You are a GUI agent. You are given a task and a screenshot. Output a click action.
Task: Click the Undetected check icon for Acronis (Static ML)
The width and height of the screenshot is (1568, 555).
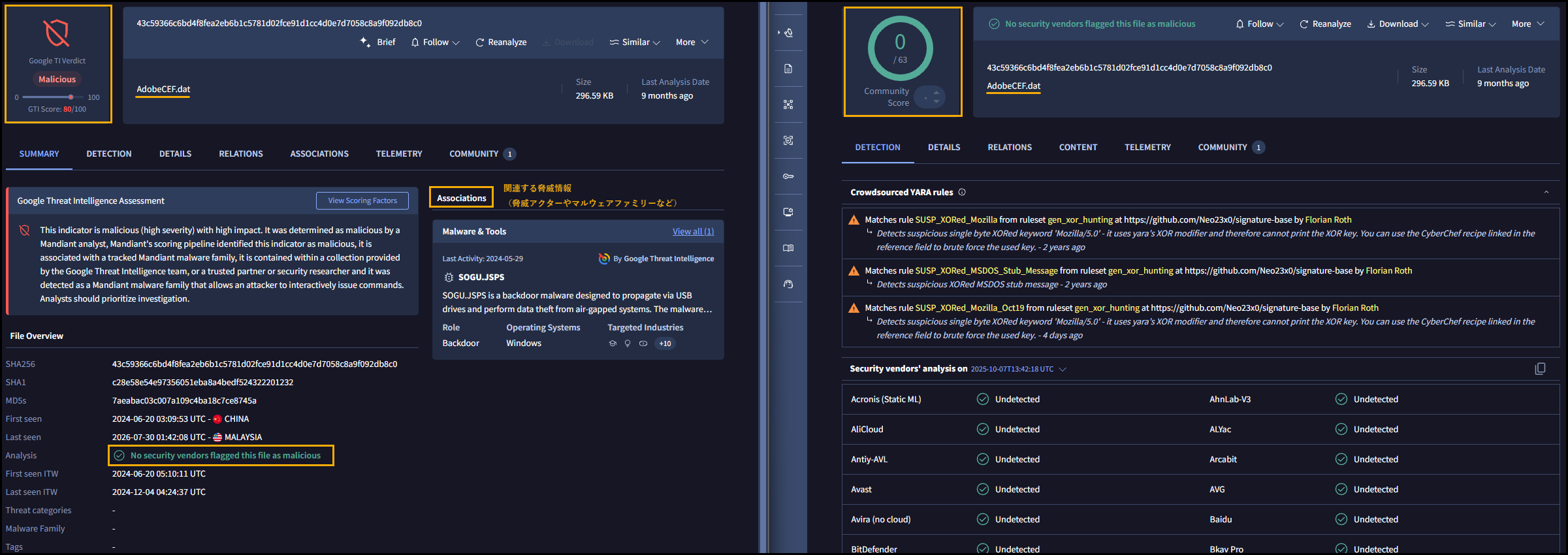[982, 399]
